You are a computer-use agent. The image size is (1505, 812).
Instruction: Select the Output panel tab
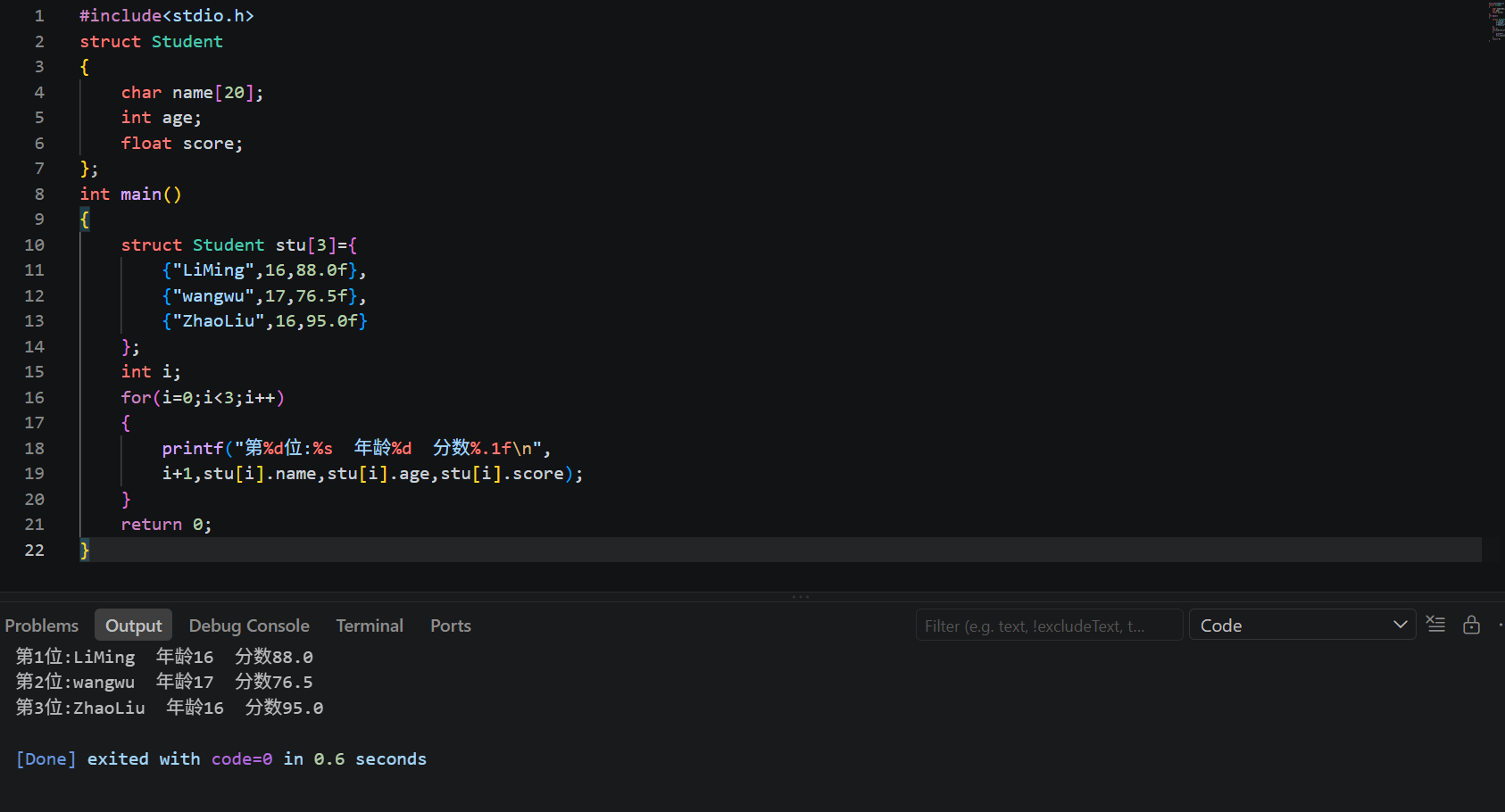134,626
